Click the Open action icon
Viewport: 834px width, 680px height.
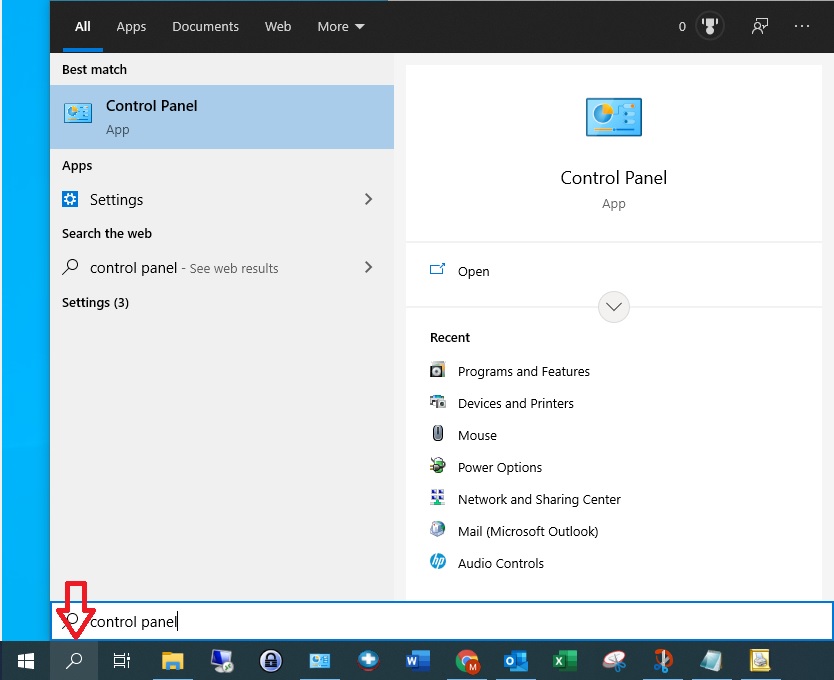(x=437, y=269)
